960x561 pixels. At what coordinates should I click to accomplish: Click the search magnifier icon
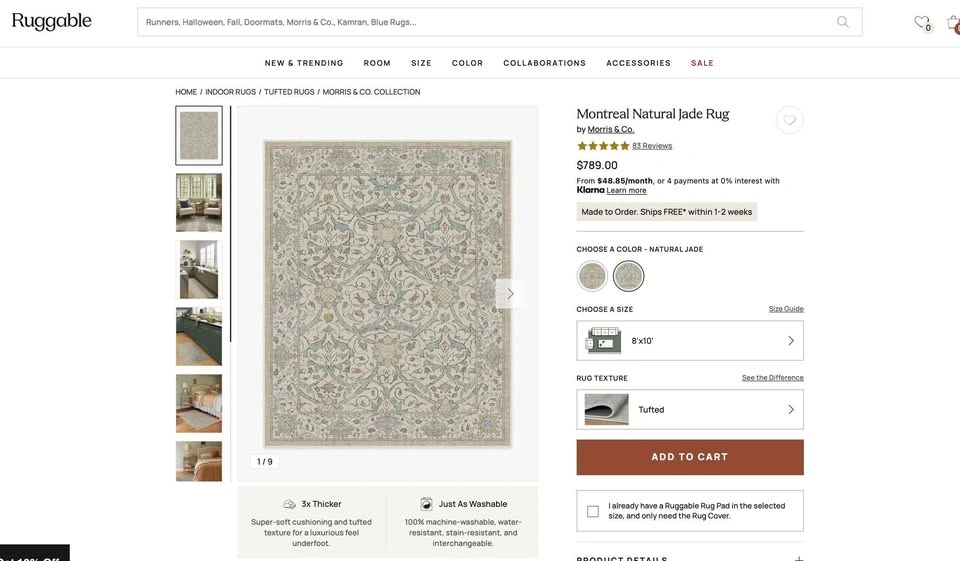843,22
